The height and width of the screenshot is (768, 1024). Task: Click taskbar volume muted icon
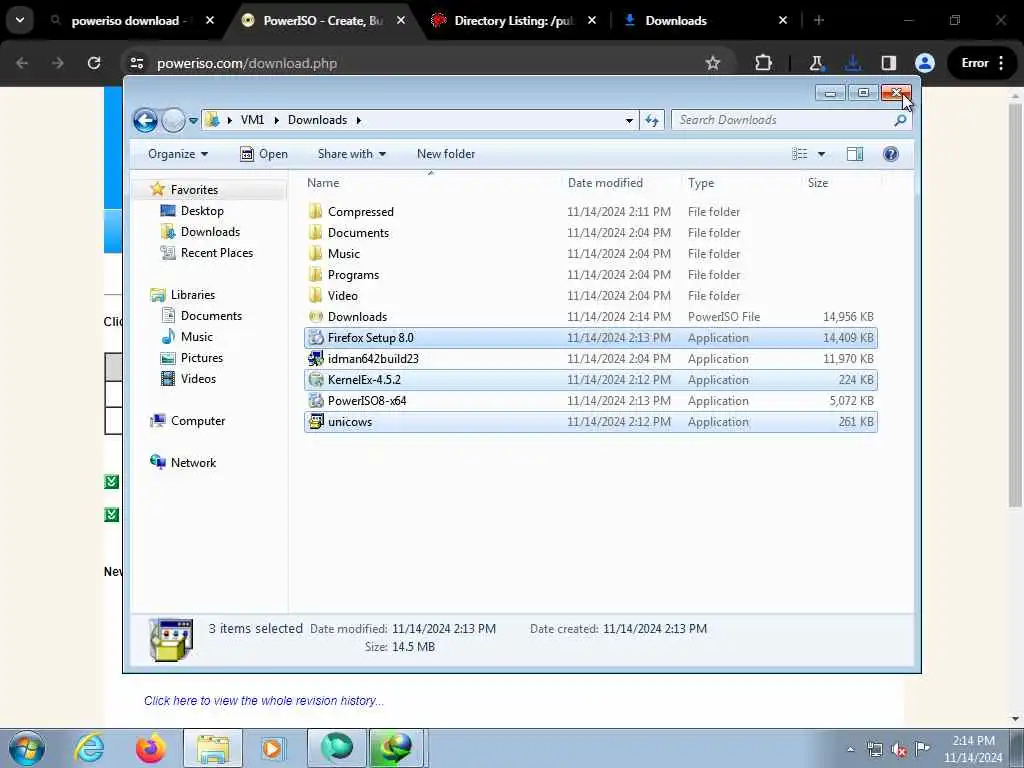pyautogui.click(x=899, y=750)
